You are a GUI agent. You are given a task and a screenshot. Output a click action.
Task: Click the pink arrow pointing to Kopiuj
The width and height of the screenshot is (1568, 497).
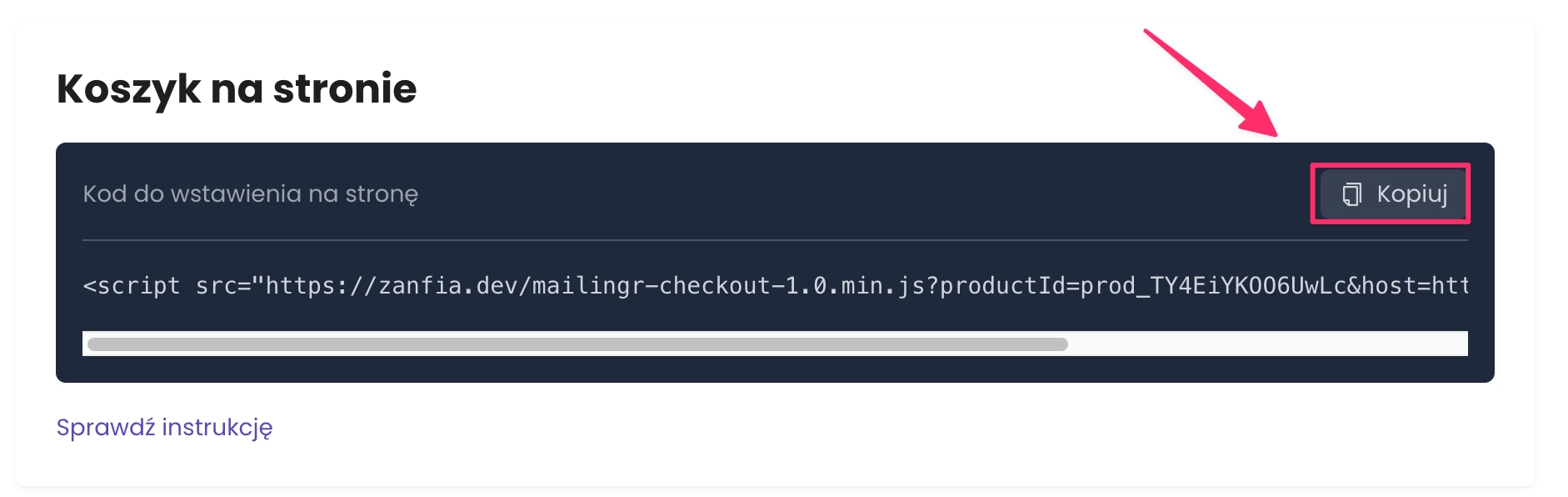[1212, 83]
